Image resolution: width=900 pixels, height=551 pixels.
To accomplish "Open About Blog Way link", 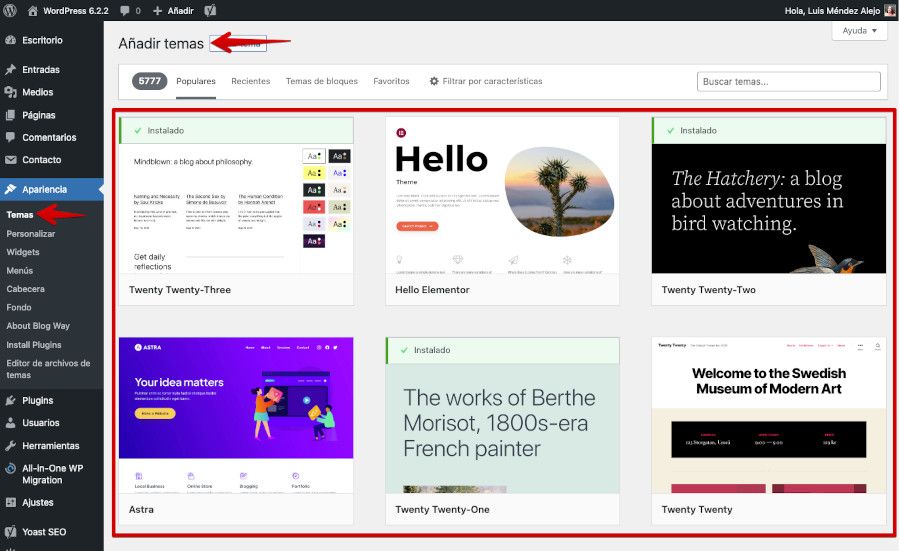I will [38, 325].
